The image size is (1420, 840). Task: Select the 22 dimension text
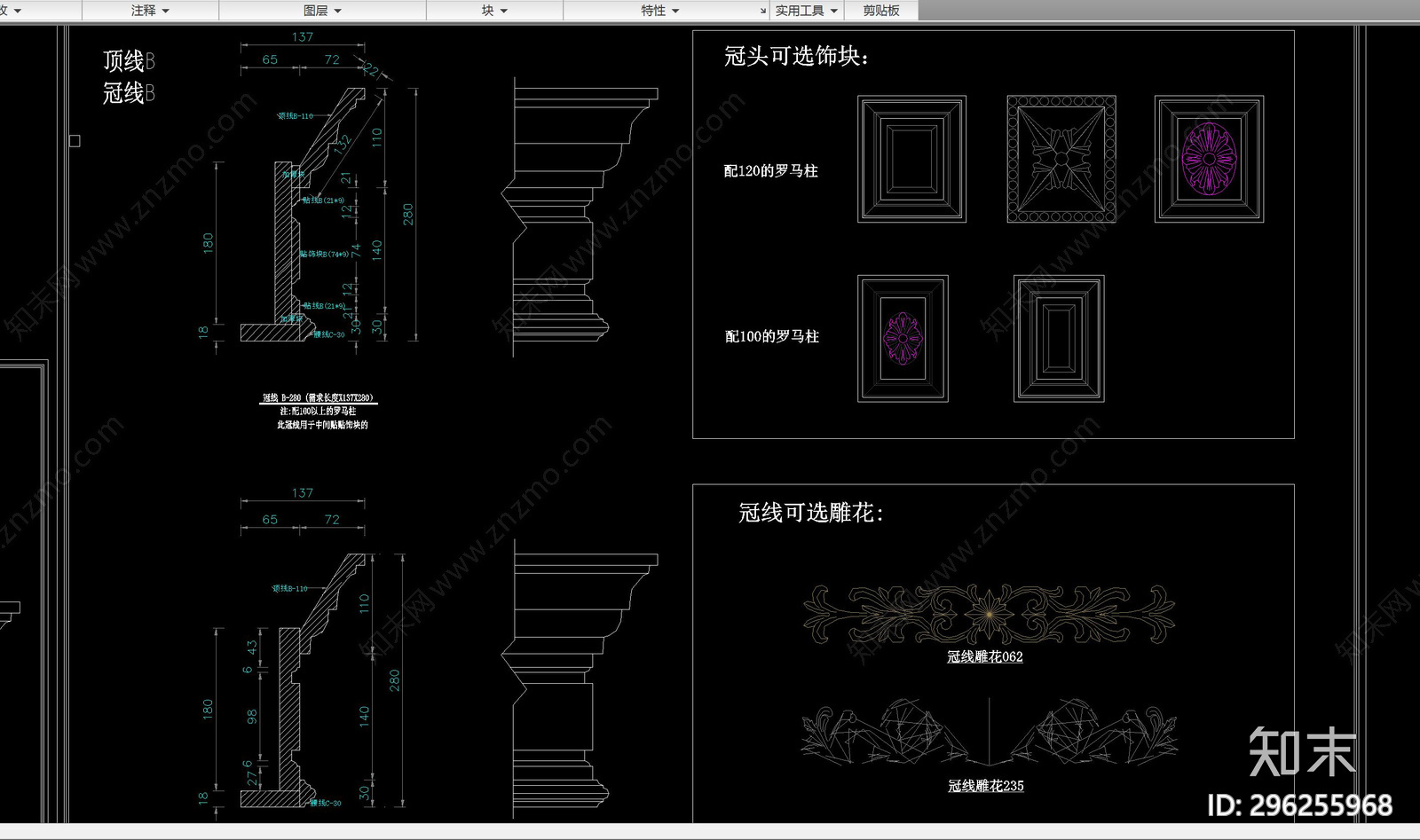371,70
